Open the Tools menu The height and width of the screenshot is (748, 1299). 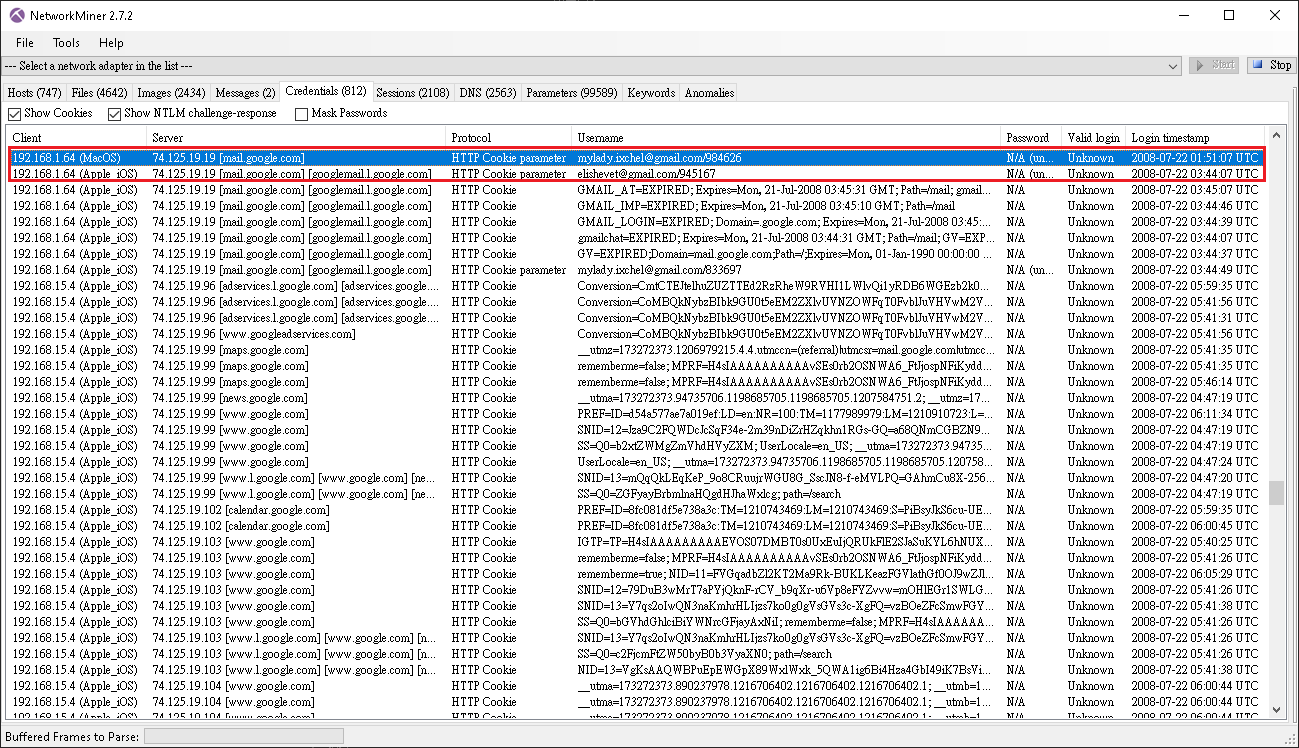pyautogui.click(x=67, y=43)
